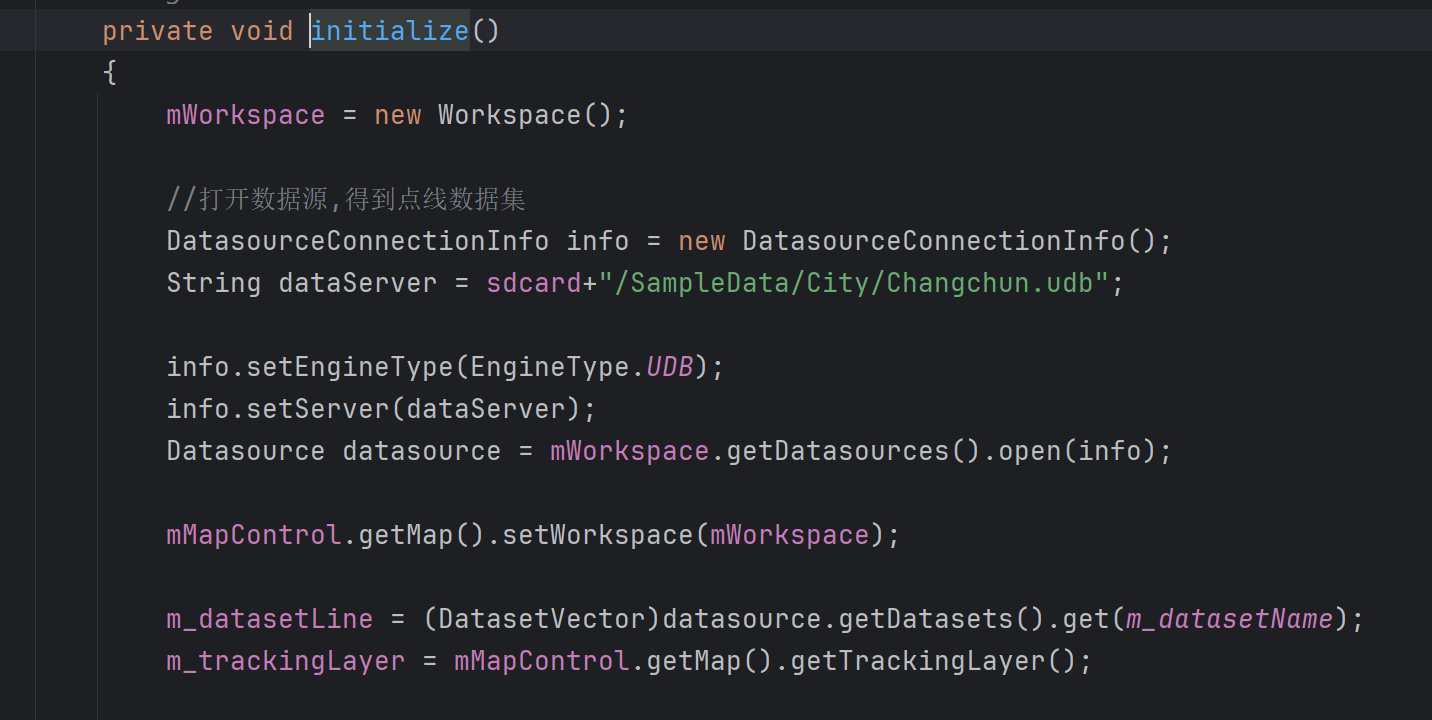The image size is (1432, 720).
Task: Click the initialize method name
Action: [x=390, y=31]
